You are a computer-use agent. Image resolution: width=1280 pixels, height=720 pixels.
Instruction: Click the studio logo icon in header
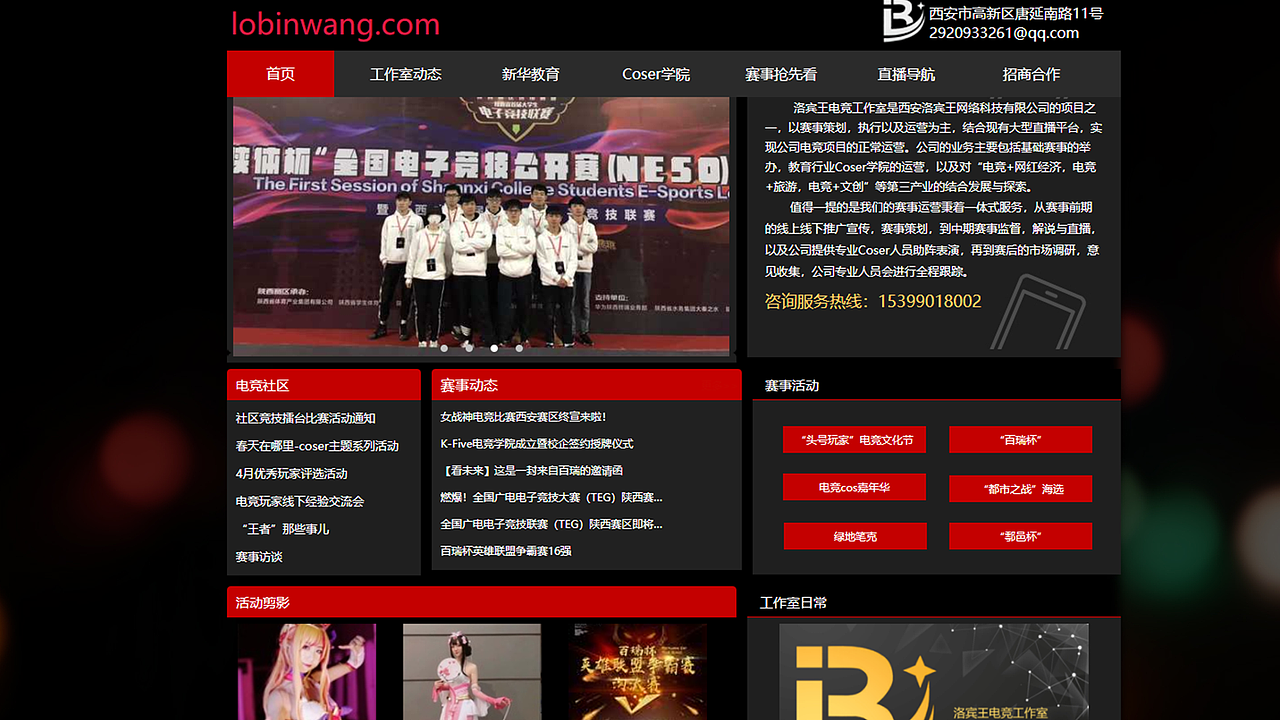tap(903, 21)
